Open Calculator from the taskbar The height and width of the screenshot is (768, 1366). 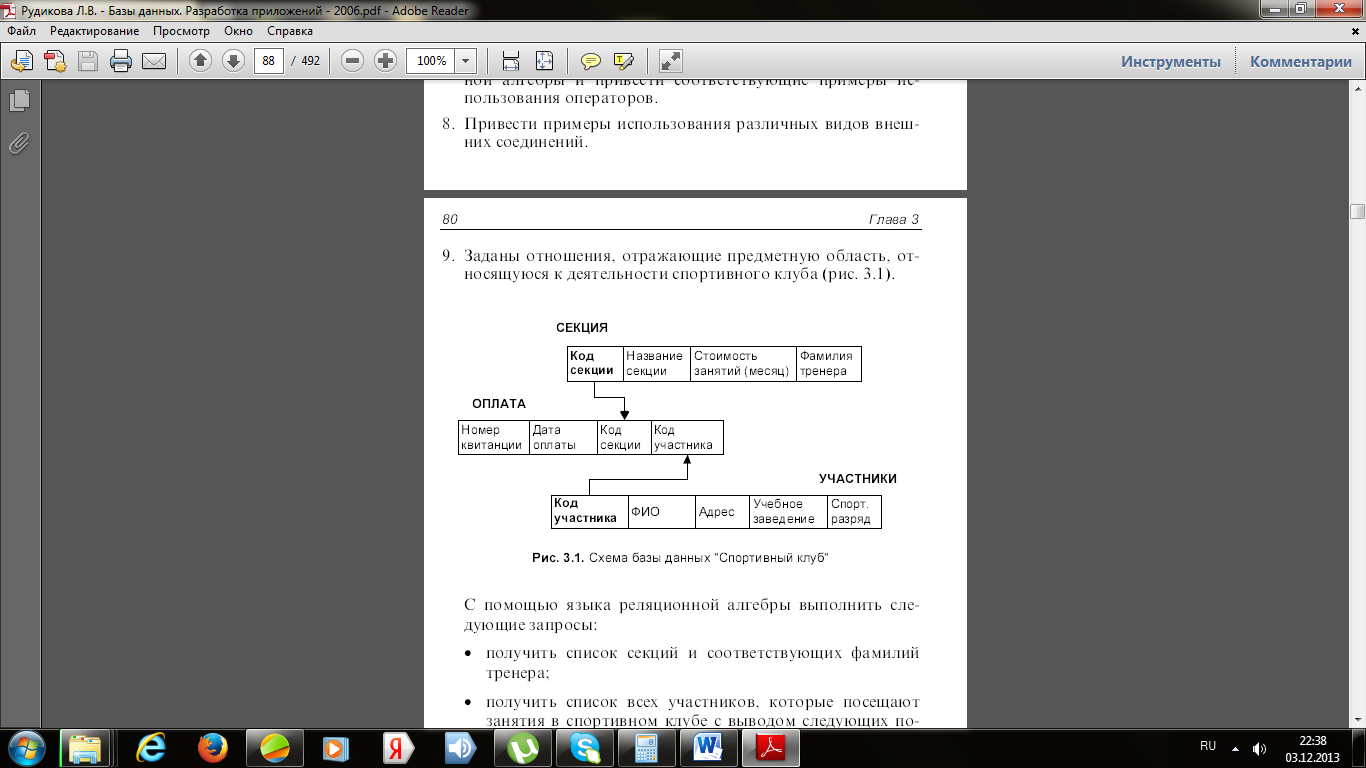click(x=647, y=747)
